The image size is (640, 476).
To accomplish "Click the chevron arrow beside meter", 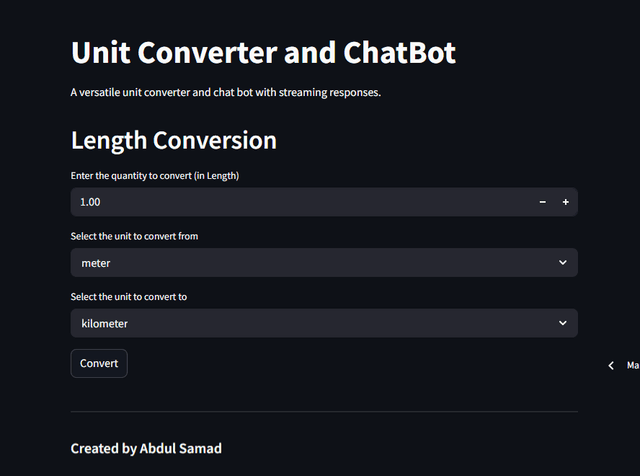I will (563, 263).
